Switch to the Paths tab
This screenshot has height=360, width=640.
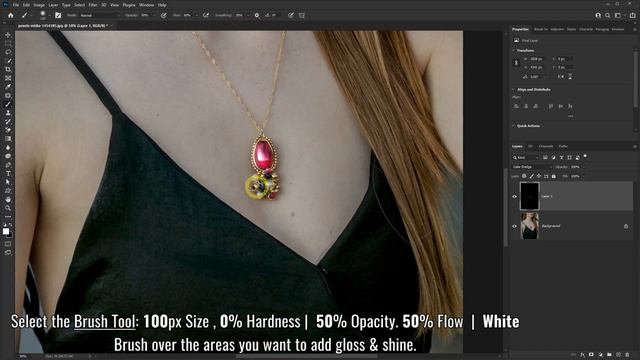coord(563,146)
